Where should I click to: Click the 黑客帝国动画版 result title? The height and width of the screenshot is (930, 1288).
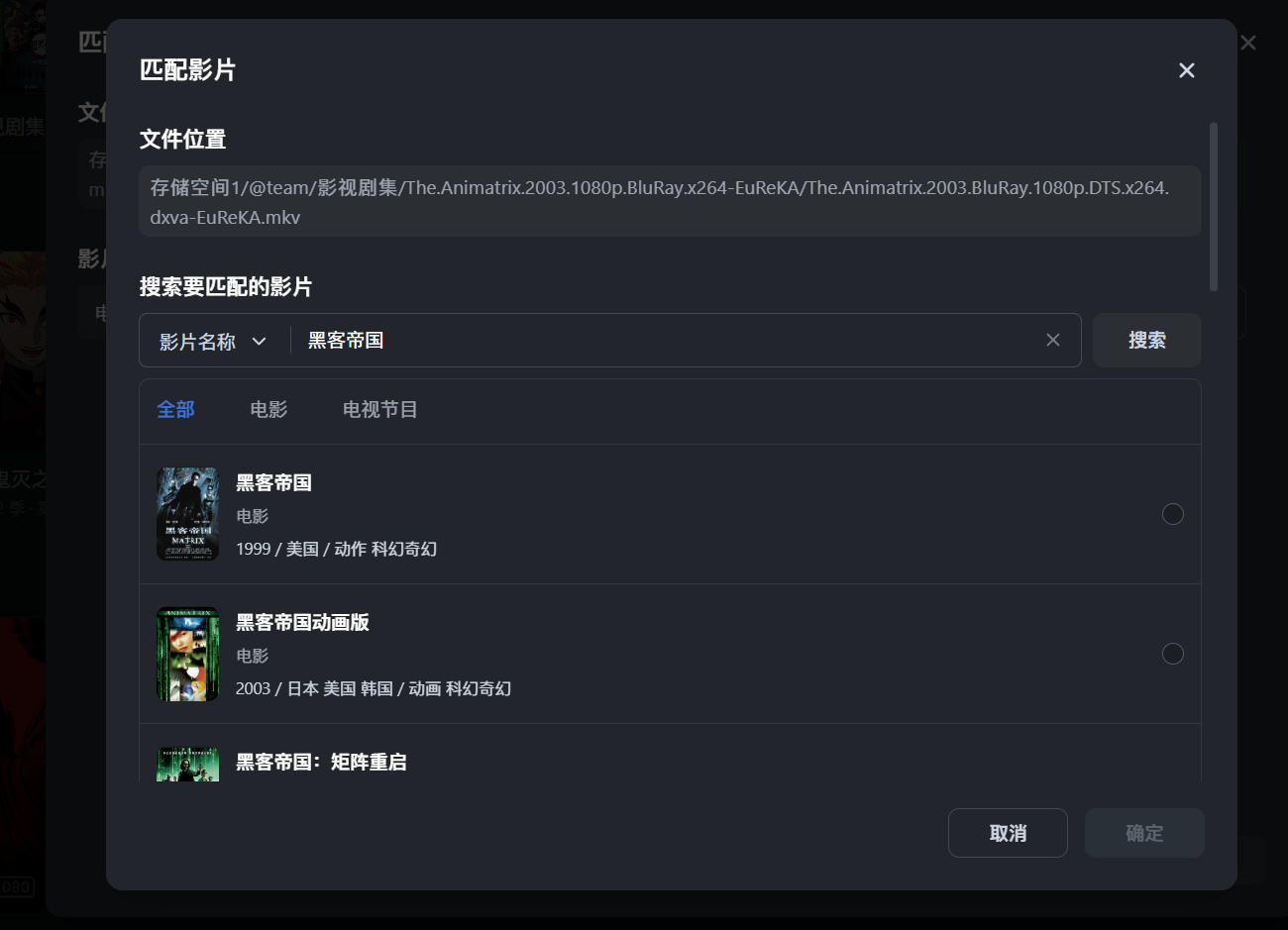(302, 622)
